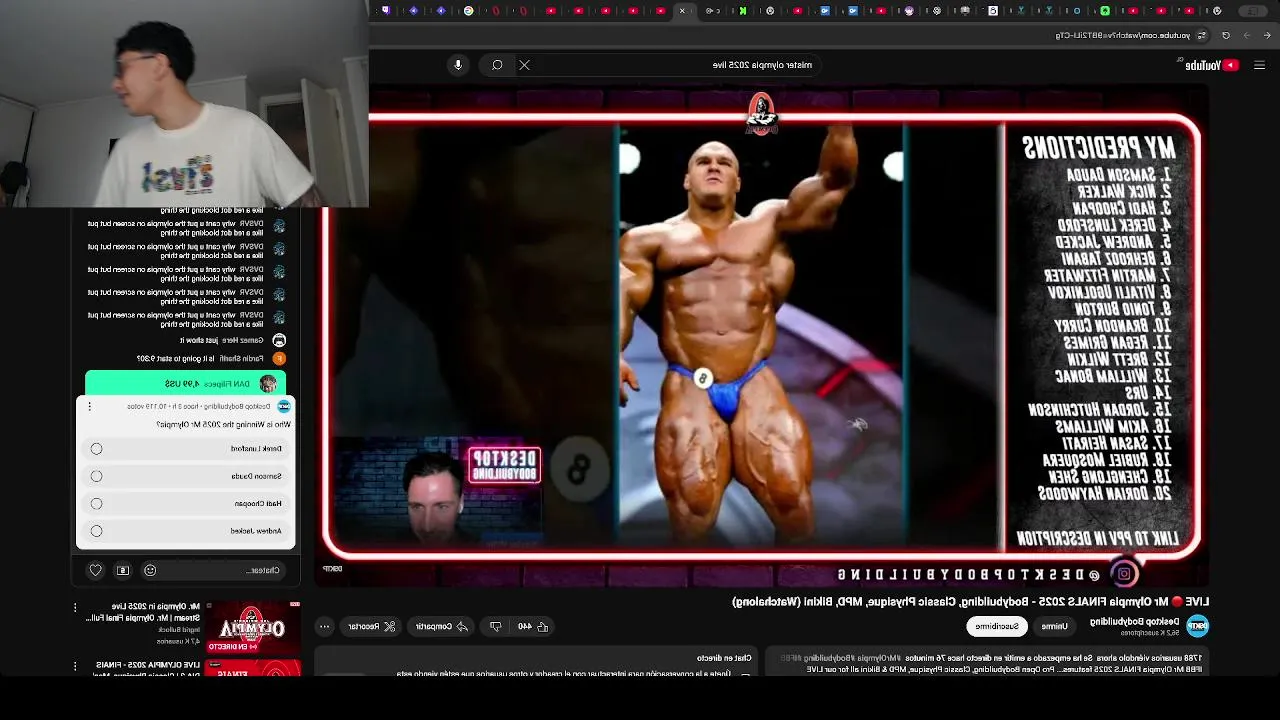
Task: Open the chat emoji picker
Action: point(150,570)
